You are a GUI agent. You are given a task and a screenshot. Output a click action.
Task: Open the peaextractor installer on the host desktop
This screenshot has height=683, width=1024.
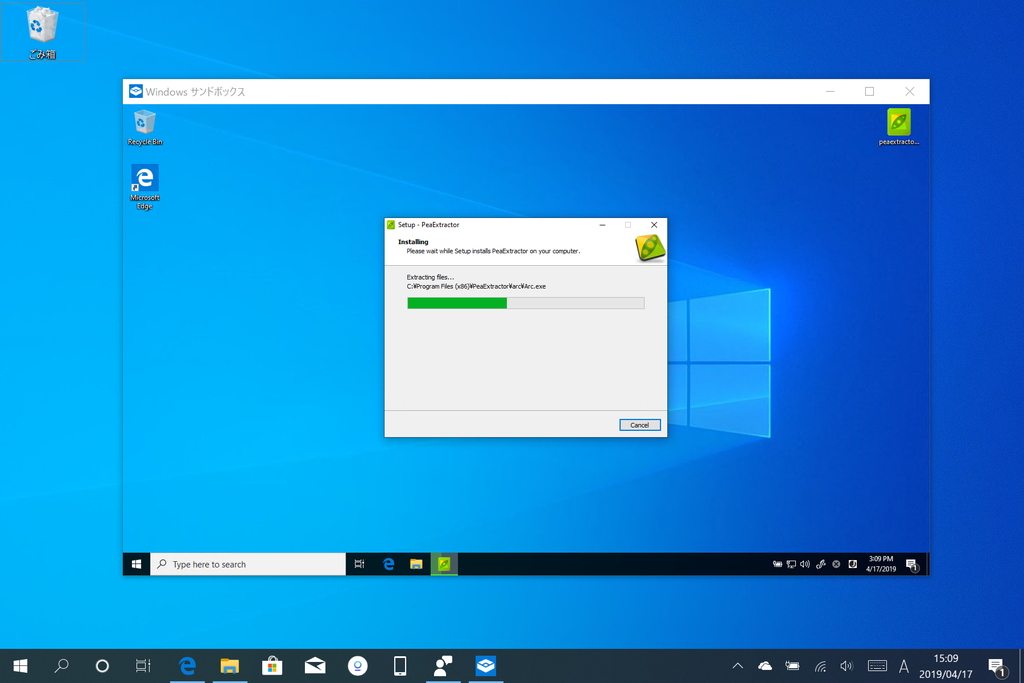pos(897,122)
